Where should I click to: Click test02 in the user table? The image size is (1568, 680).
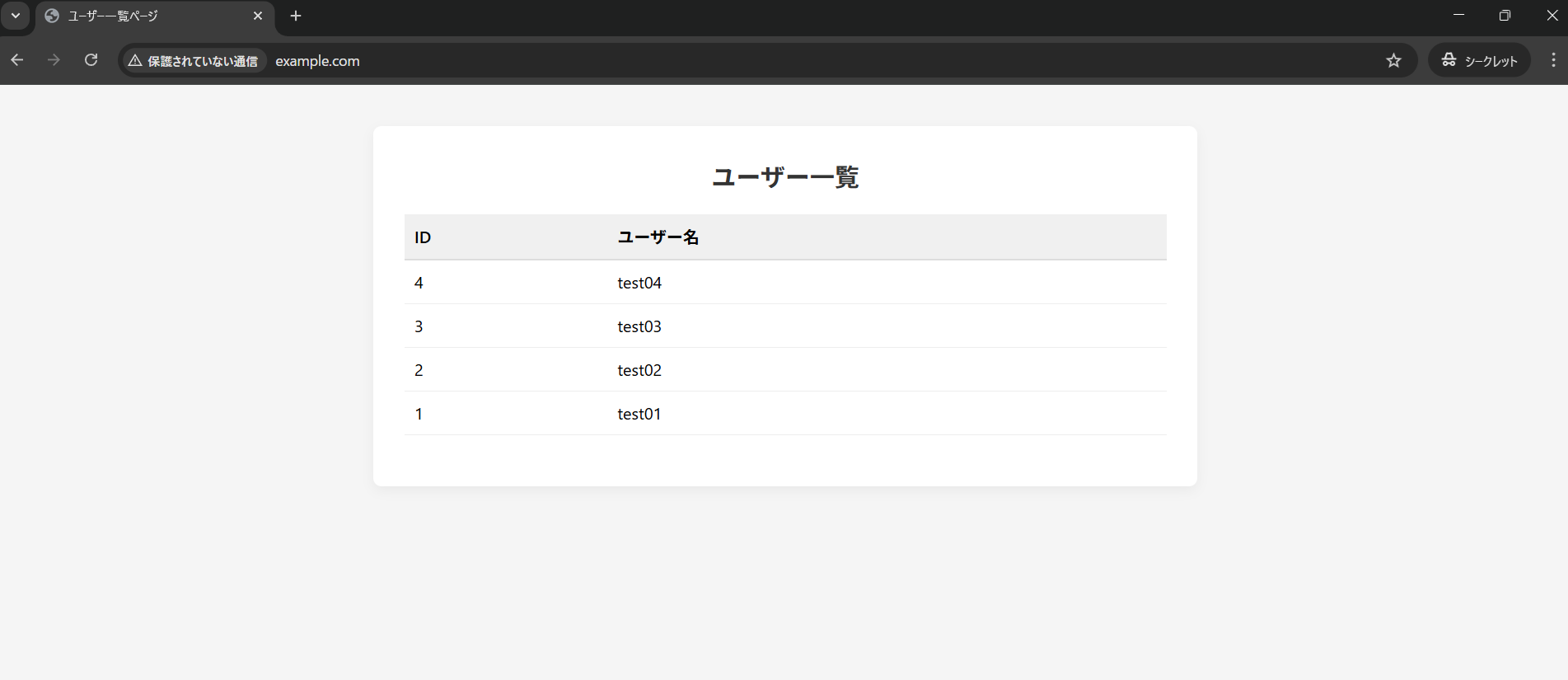click(639, 370)
